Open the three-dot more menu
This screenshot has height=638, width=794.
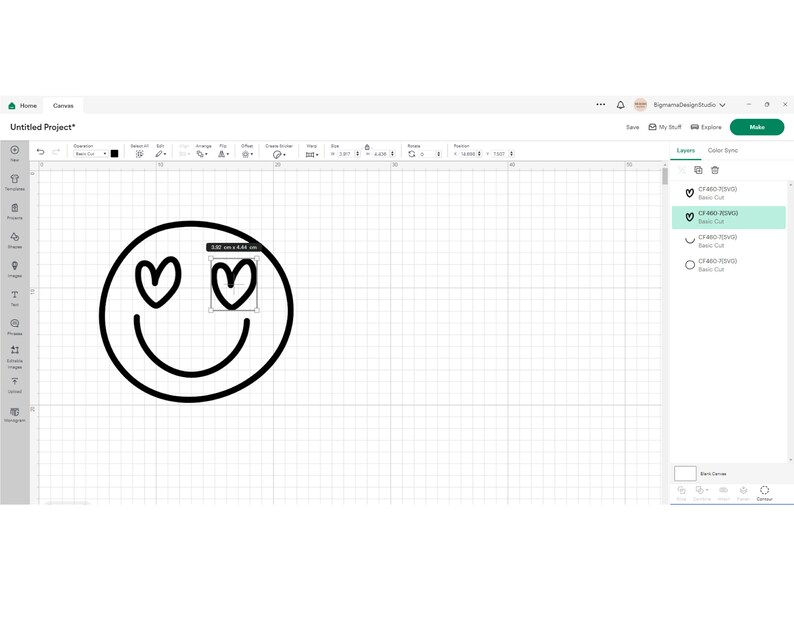601,104
